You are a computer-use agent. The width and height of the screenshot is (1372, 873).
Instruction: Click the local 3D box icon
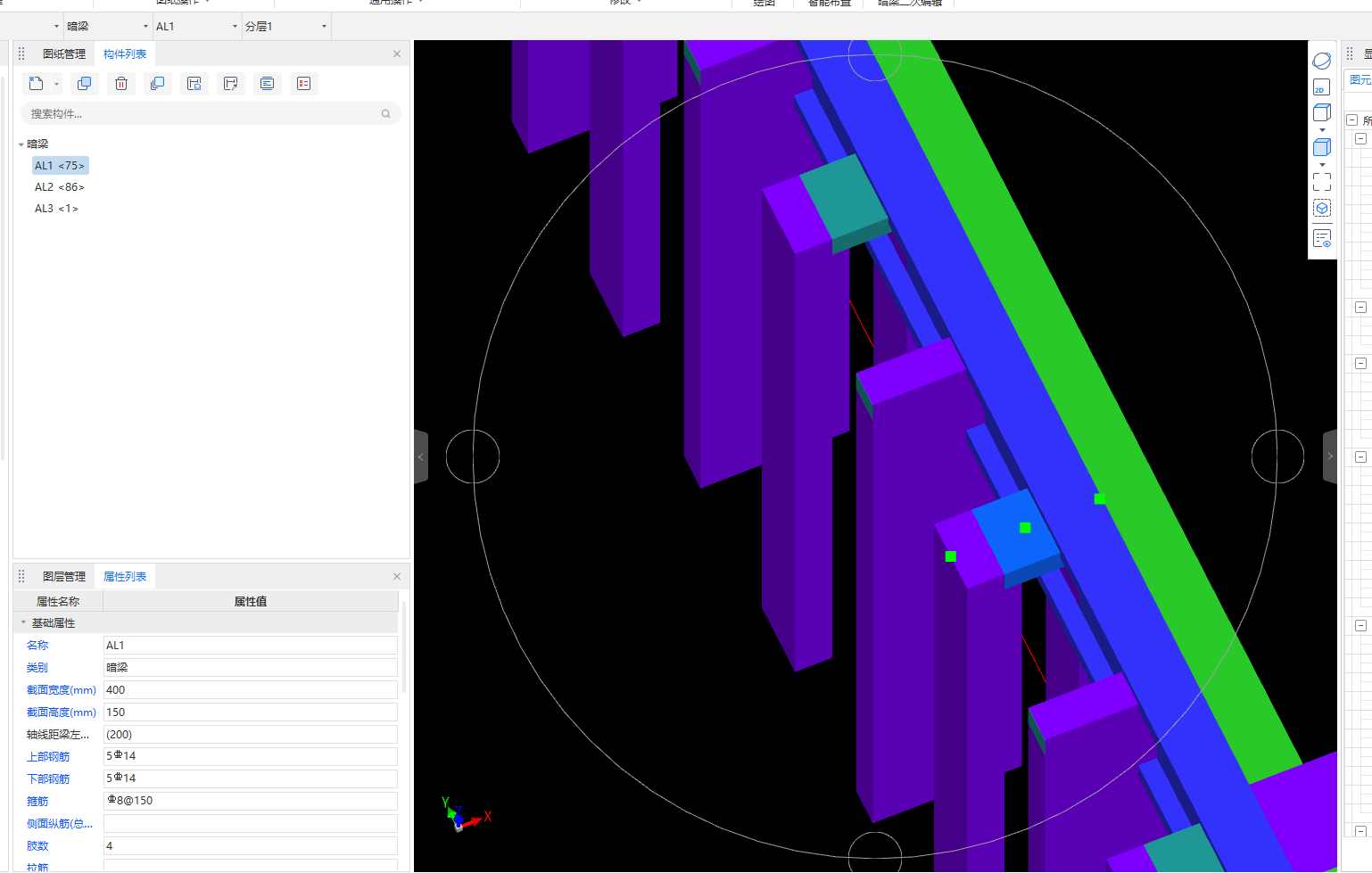(x=1322, y=209)
